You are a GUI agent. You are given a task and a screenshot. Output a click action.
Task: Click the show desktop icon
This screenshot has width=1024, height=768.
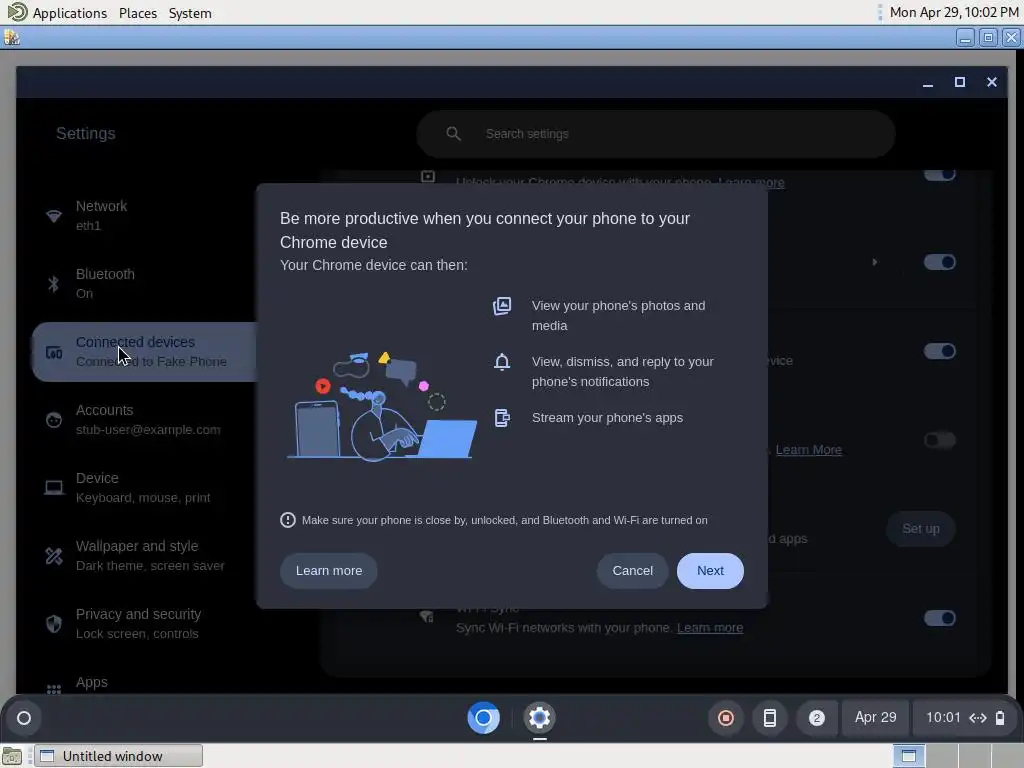[x=11, y=756]
